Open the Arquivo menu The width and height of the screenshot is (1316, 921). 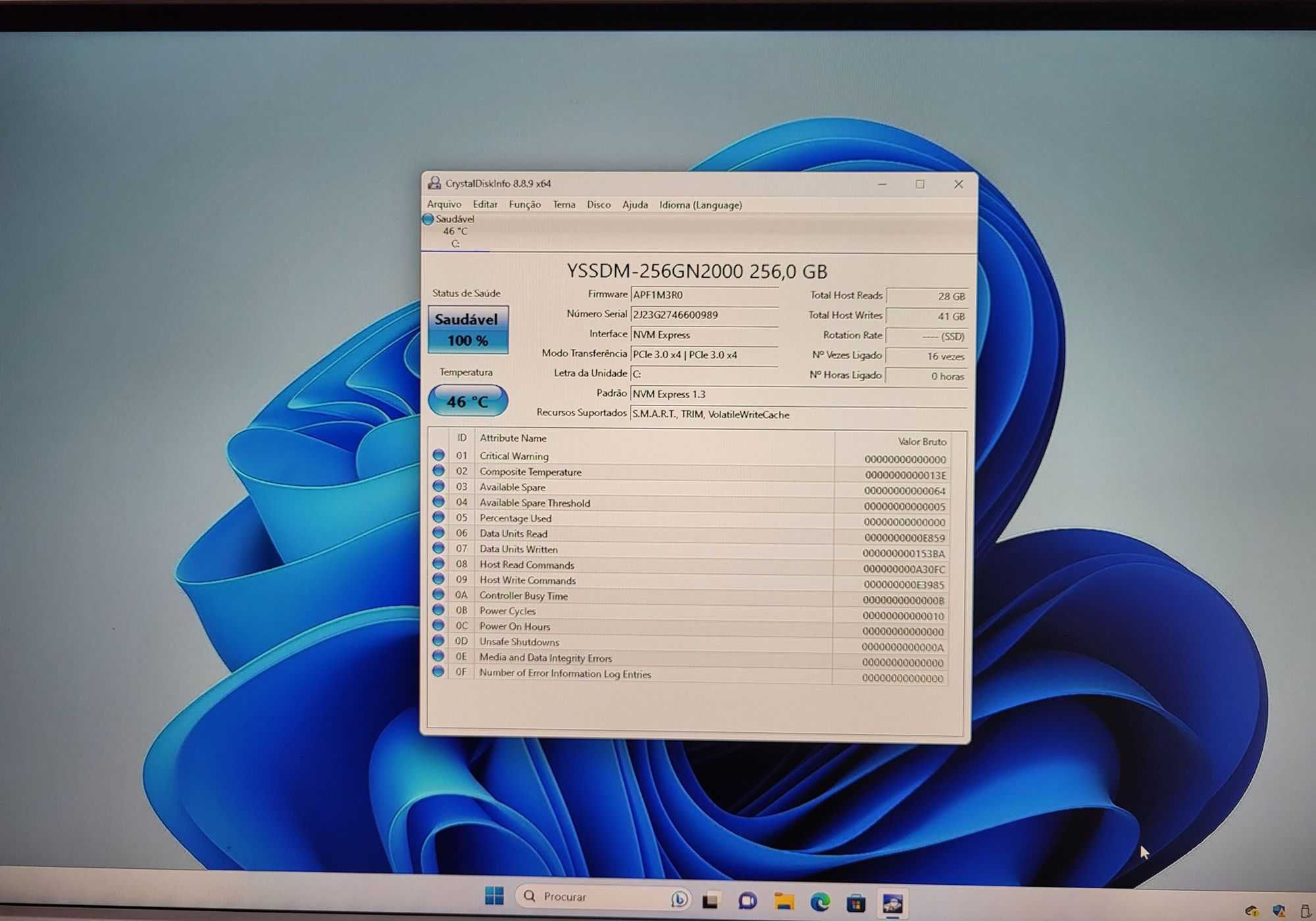(x=444, y=204)
